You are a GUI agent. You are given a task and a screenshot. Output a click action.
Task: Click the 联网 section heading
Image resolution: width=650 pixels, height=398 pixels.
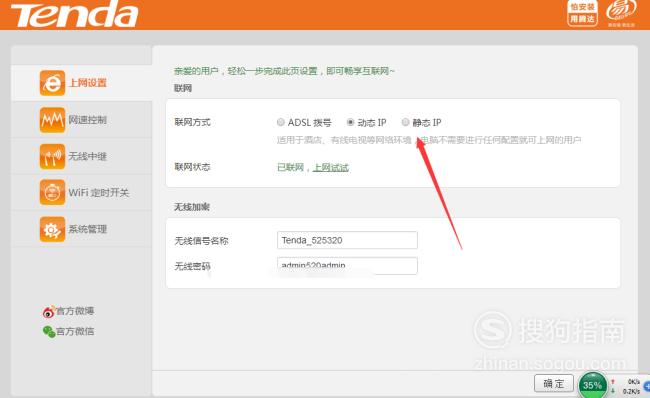click(183, 88)
